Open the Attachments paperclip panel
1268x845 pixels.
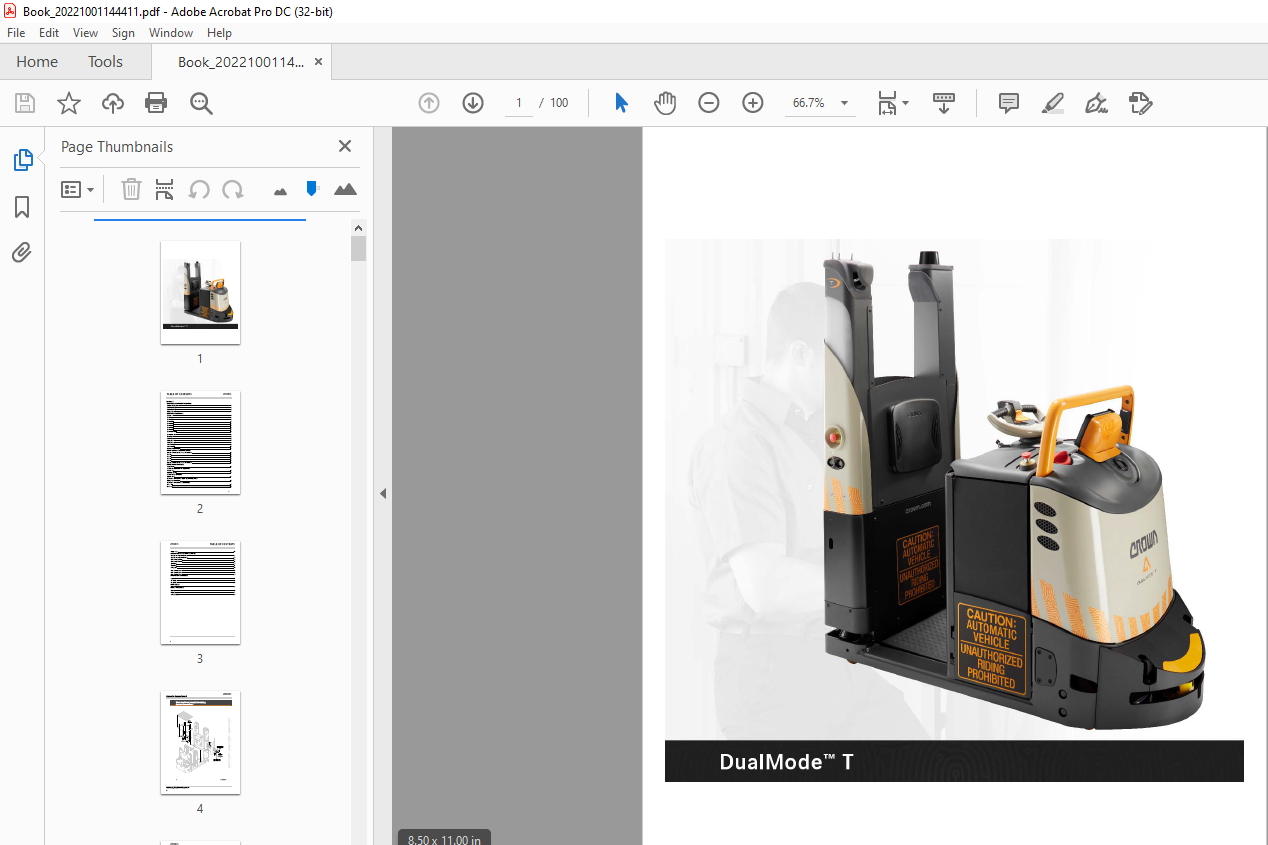coord(22,252)
